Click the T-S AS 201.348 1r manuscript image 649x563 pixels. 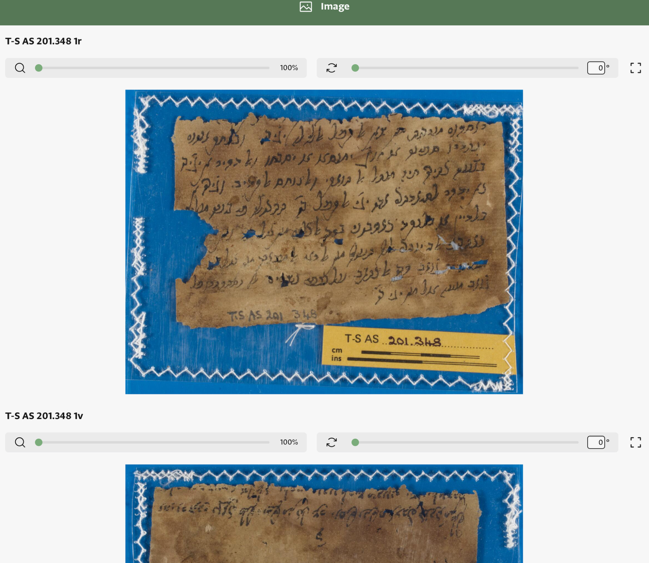click(324, 242)
